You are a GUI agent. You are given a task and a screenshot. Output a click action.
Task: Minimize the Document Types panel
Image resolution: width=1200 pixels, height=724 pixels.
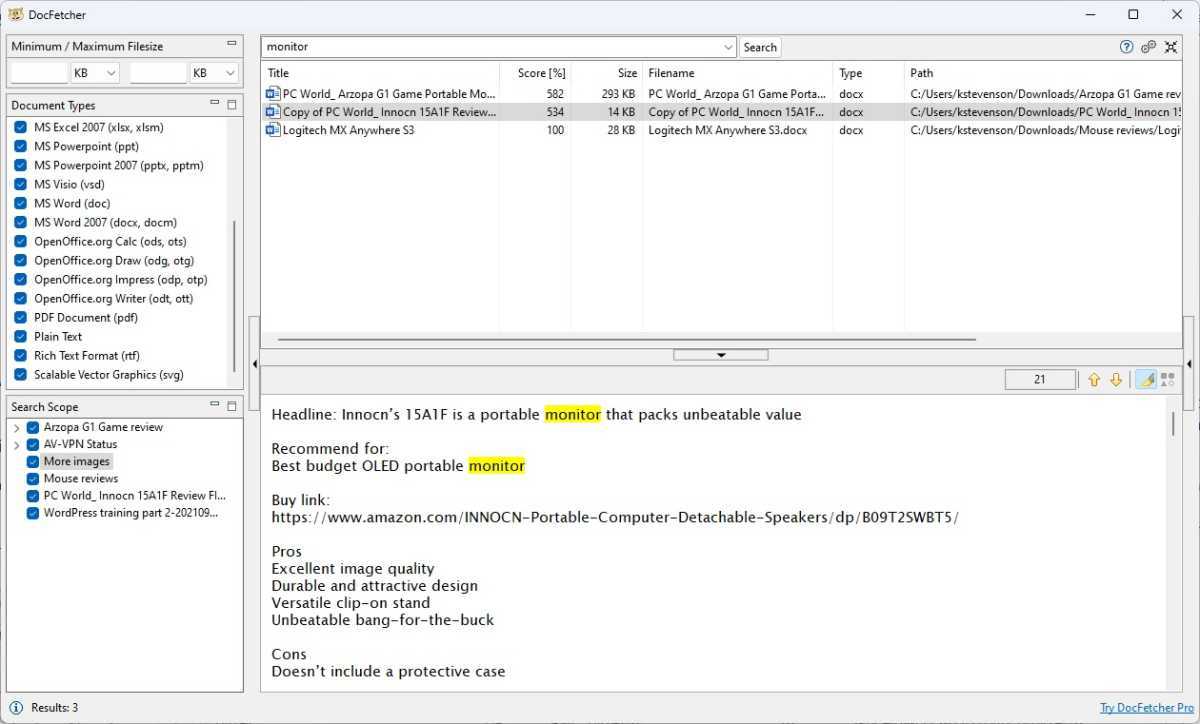[215, 104]
